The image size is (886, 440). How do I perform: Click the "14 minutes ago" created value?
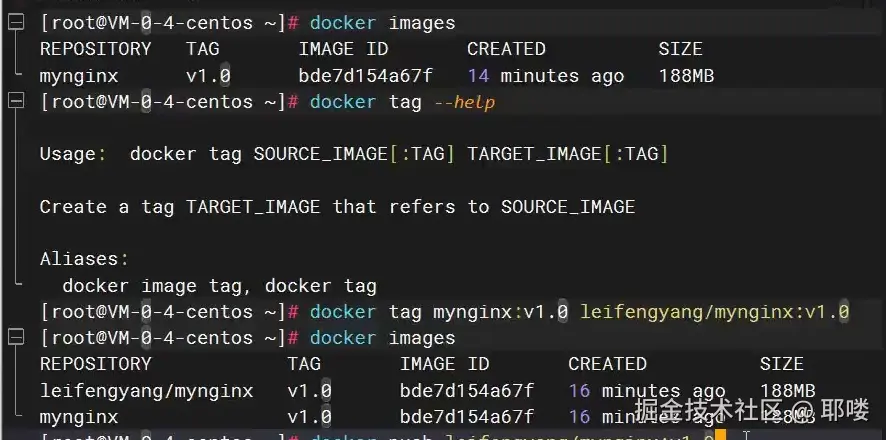tap(545, 76)
